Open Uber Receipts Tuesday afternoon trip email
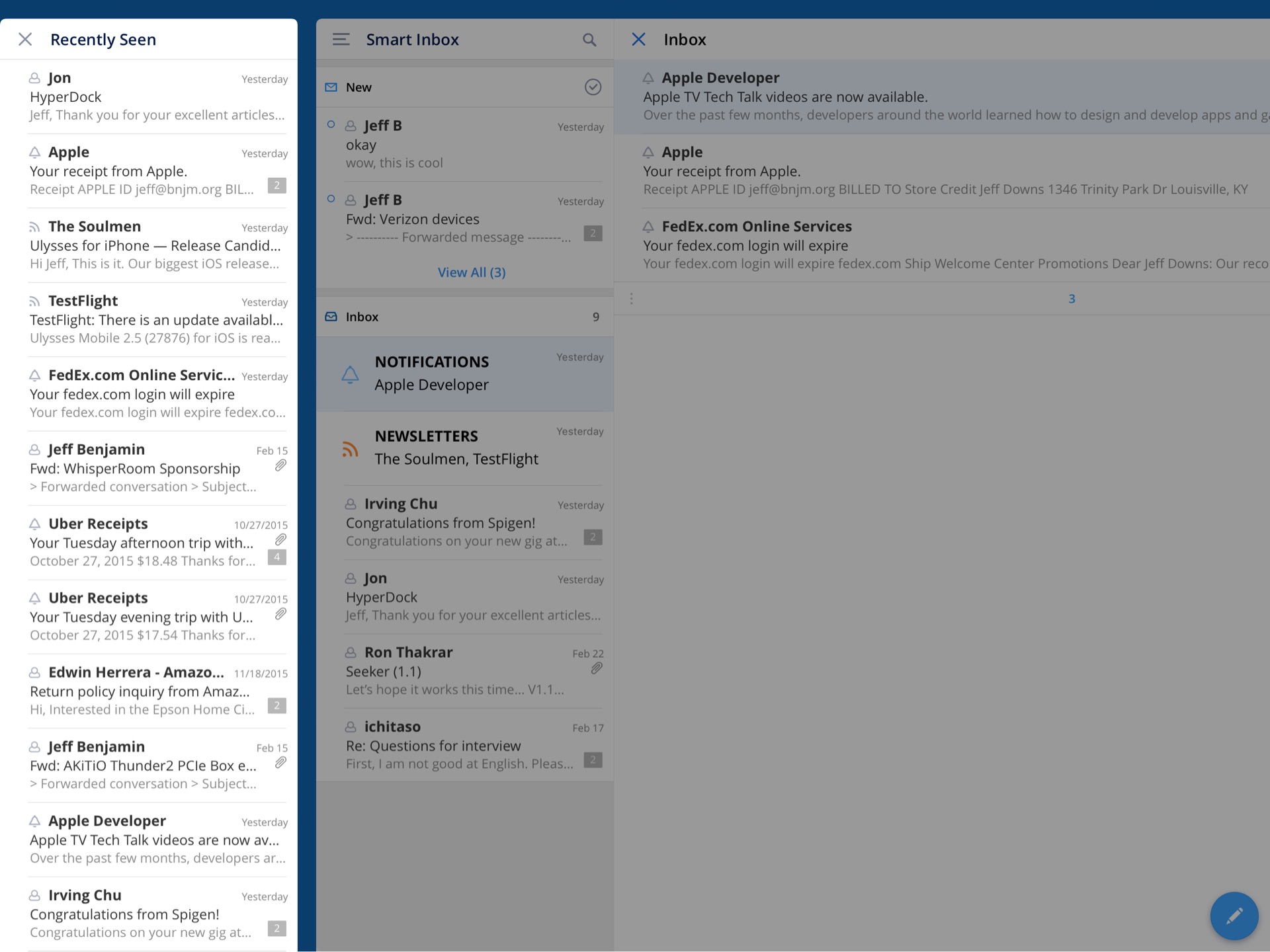Image resolution: width=1270 pixels, height=952 pixels. pyautogui.click(x=142, y=543)
